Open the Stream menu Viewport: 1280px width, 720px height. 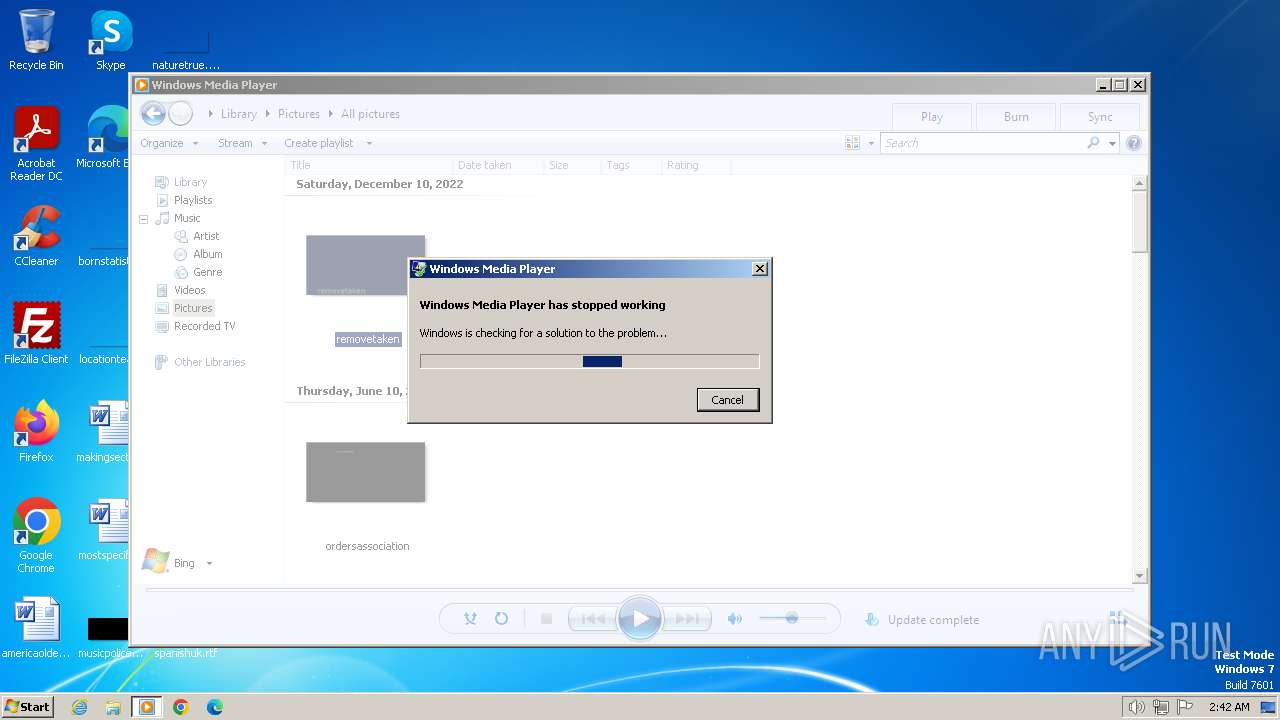click(x=243, y=143)
